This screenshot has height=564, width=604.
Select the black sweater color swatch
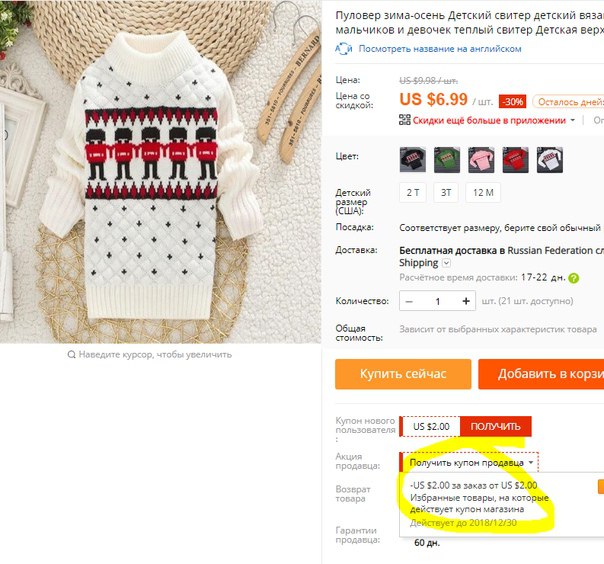[413, 159]
